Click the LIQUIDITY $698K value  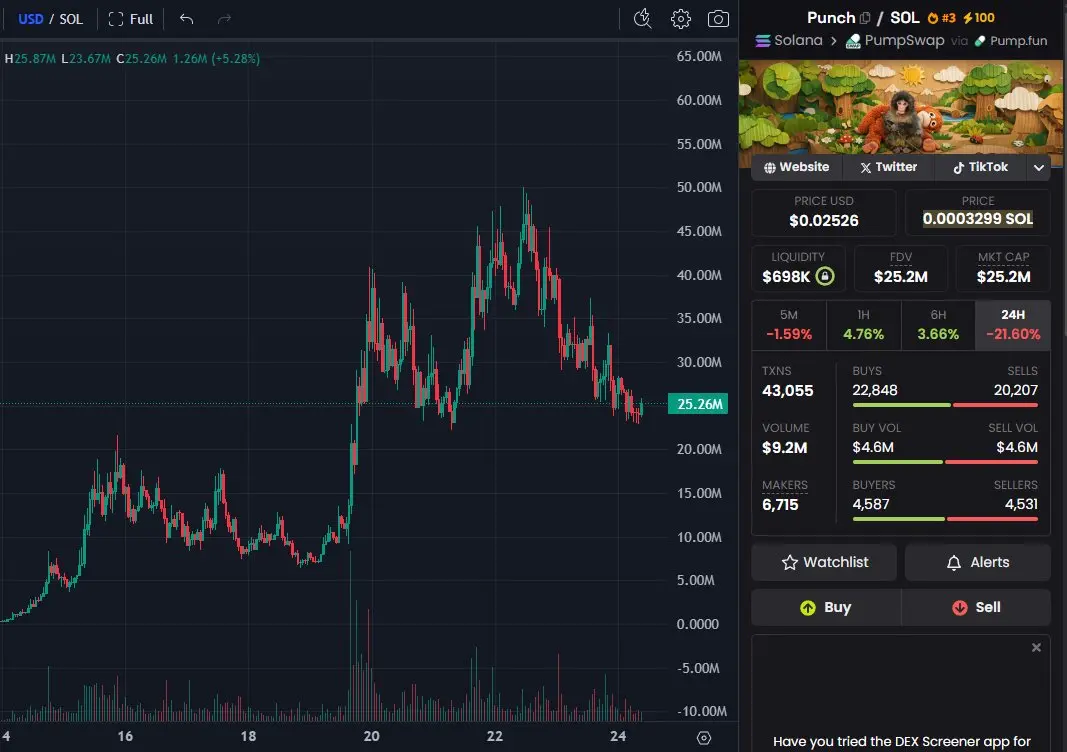[786, 277]
